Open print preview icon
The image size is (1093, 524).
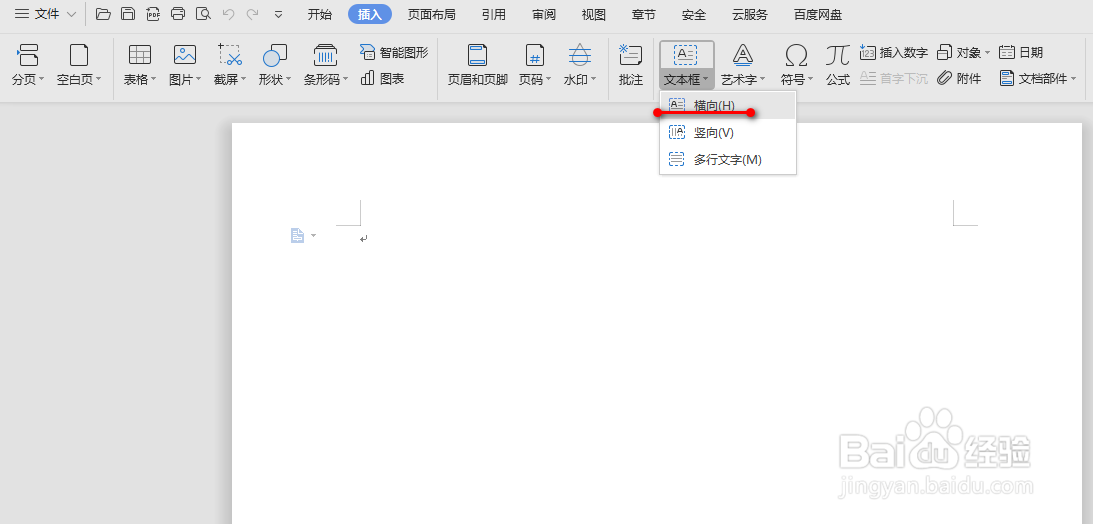[x=204, y=14]
